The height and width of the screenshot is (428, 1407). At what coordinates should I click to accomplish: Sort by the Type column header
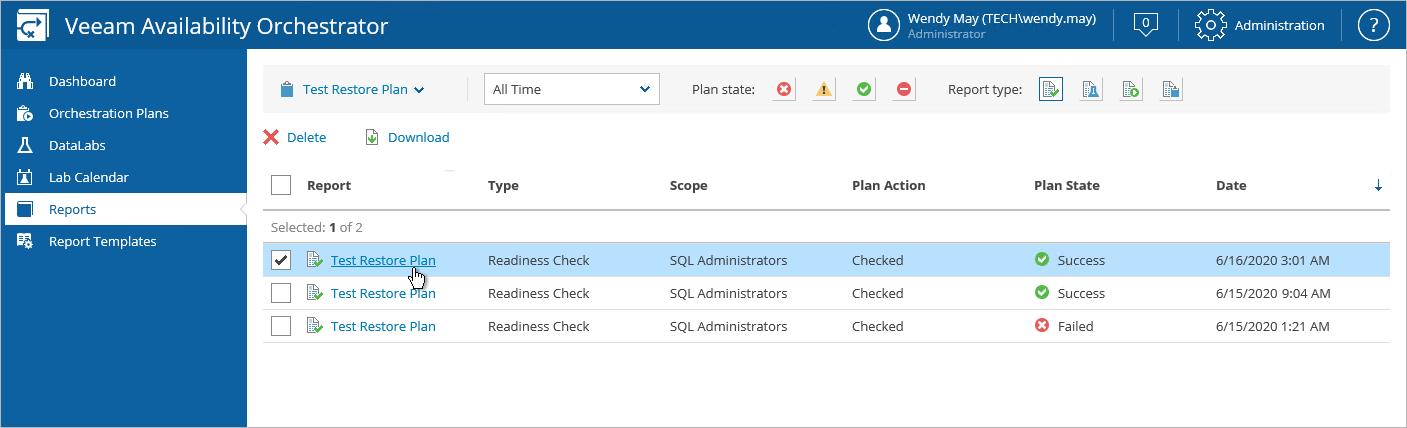[503, 185]
